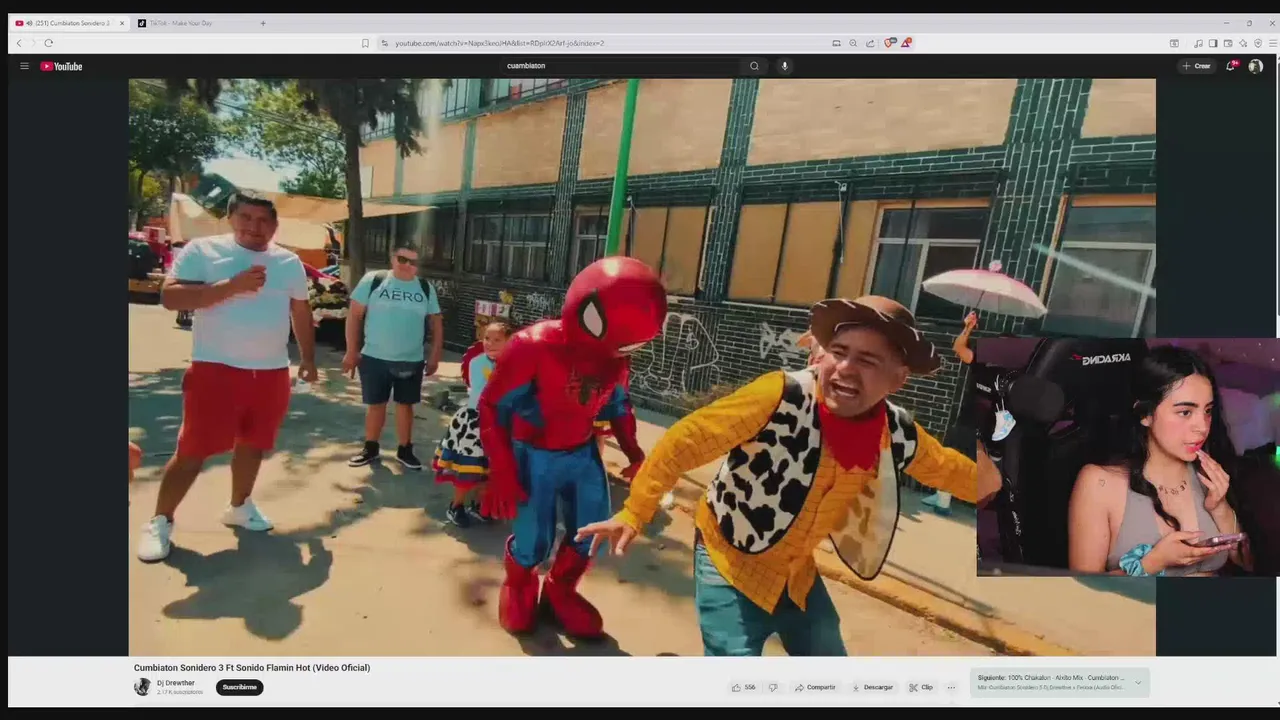Click the share icon in address bar
1280x720 pixels.
pos(870,43)
